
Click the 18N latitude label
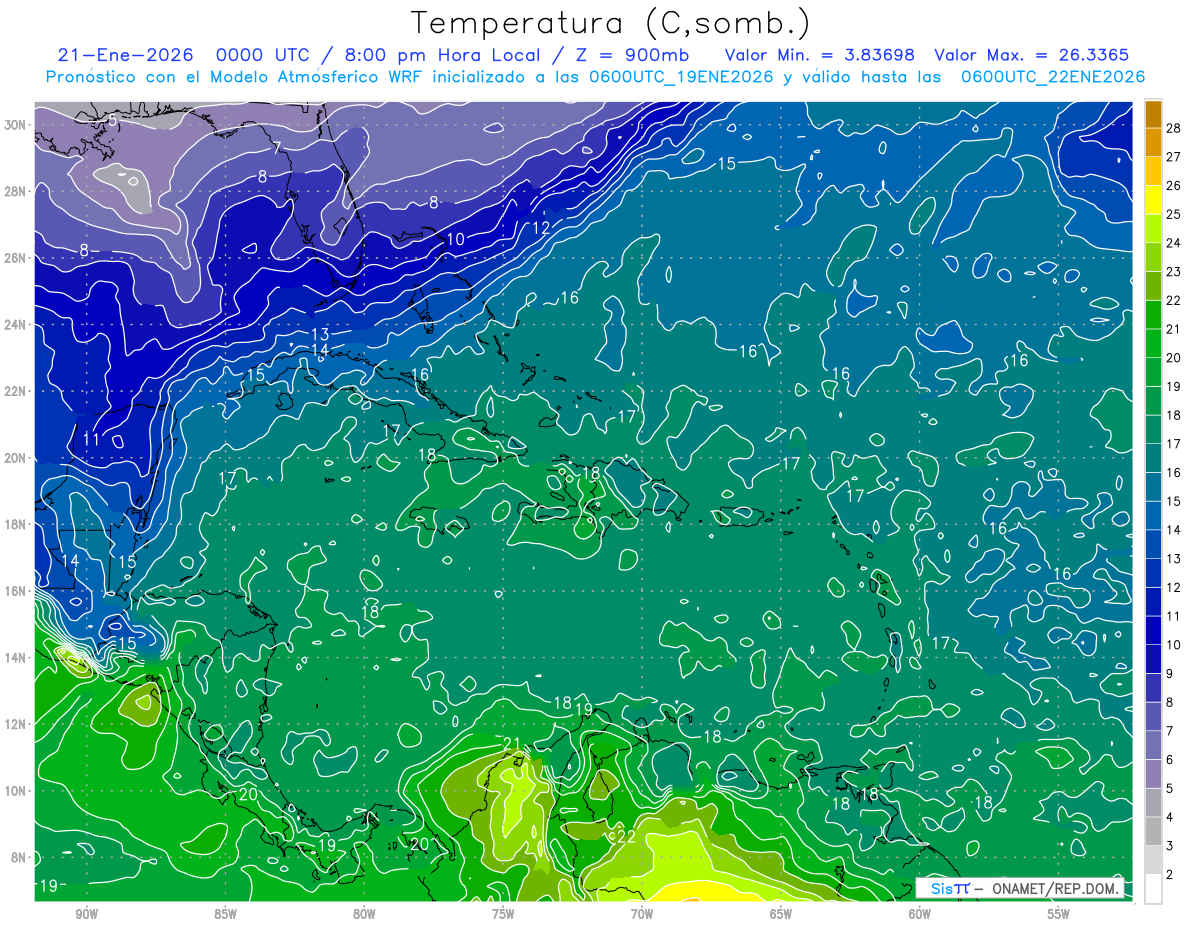[x=16, y=524]
